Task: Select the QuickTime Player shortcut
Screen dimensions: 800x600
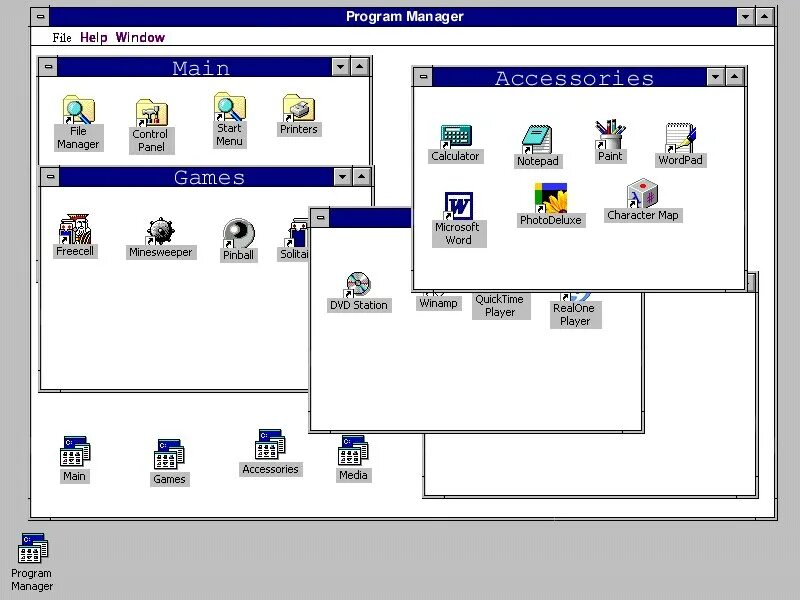Action: pos(500,306)
